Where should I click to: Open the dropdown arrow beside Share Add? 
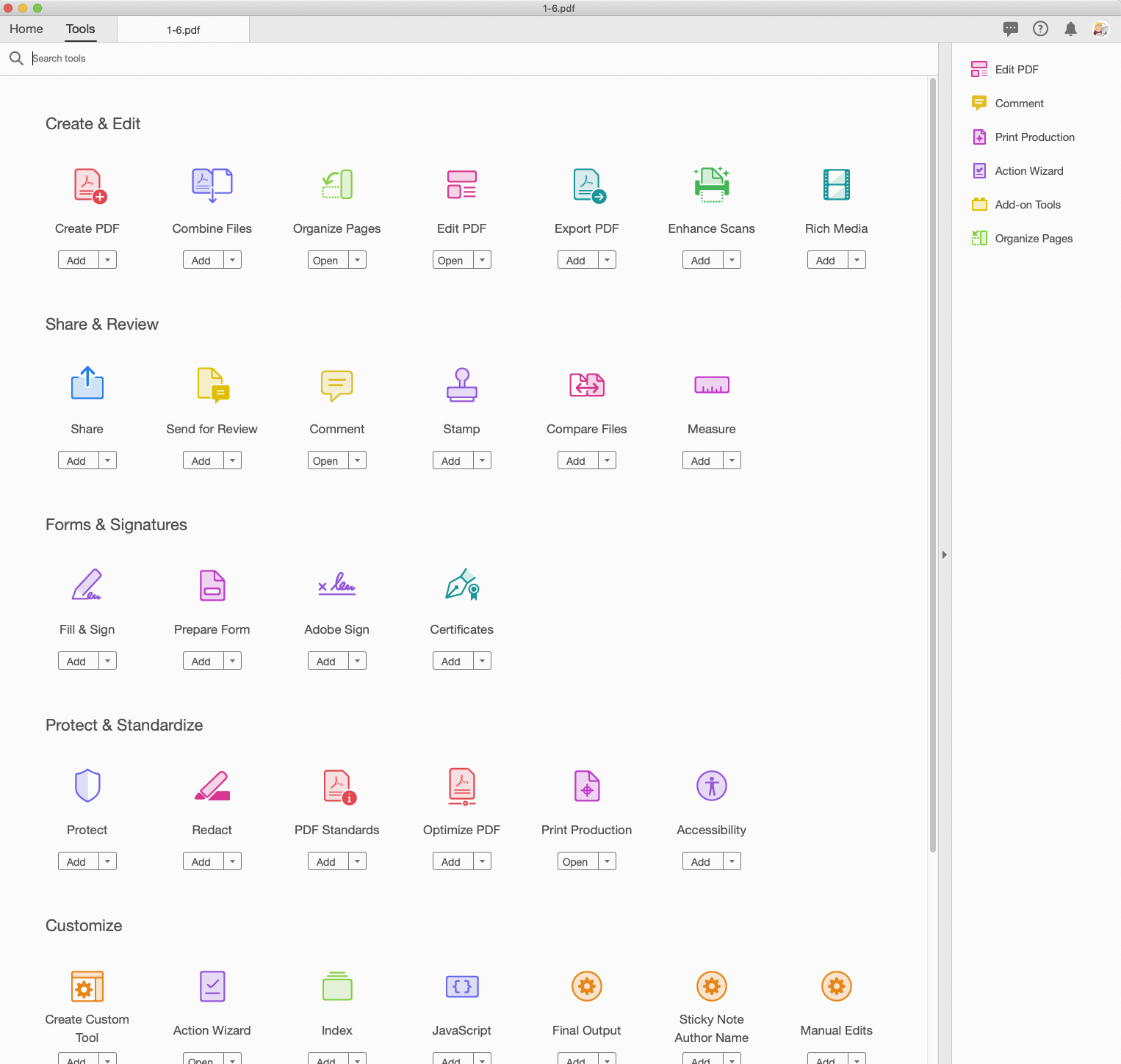point(107,460)
